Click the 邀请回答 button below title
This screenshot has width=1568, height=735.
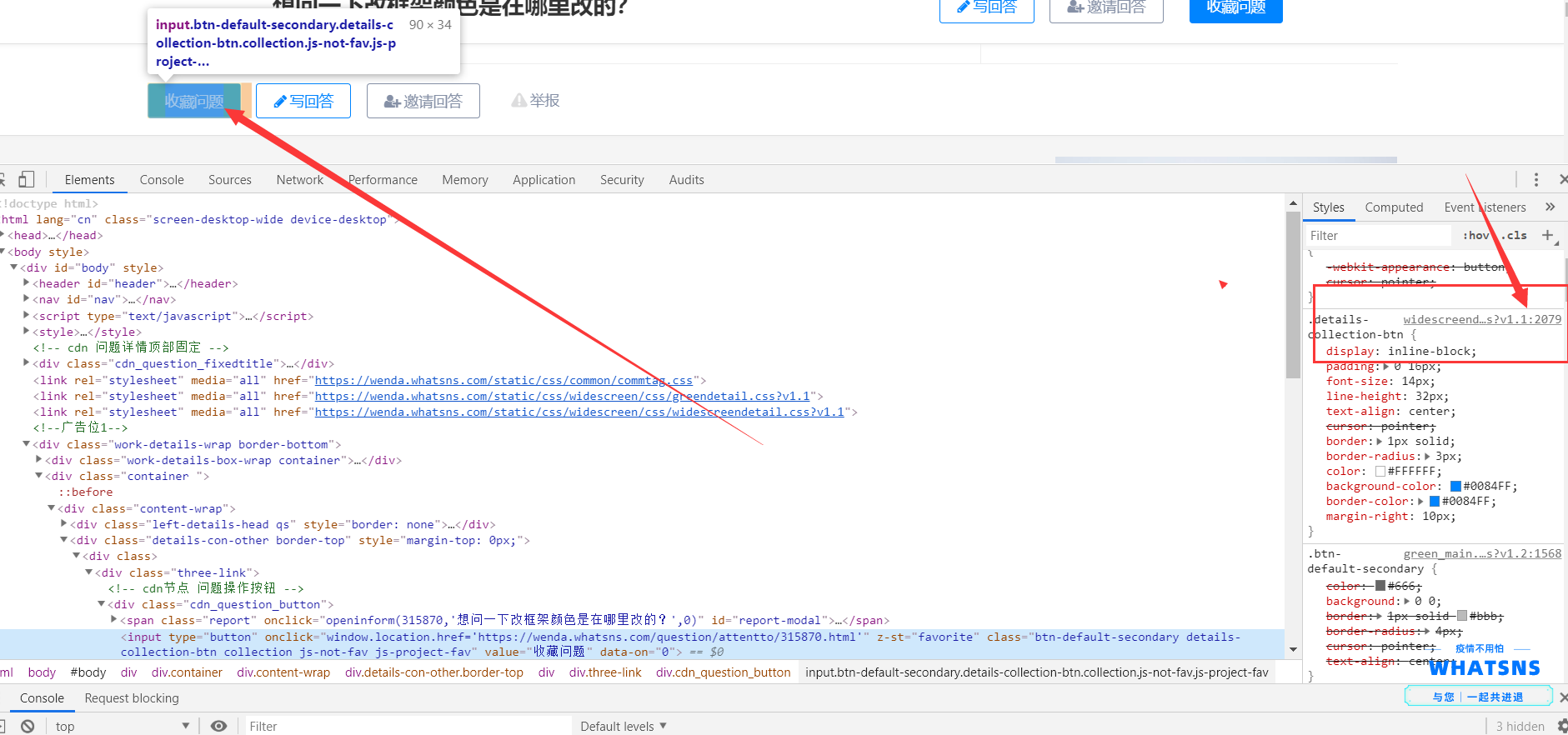(x=423, y=101)
